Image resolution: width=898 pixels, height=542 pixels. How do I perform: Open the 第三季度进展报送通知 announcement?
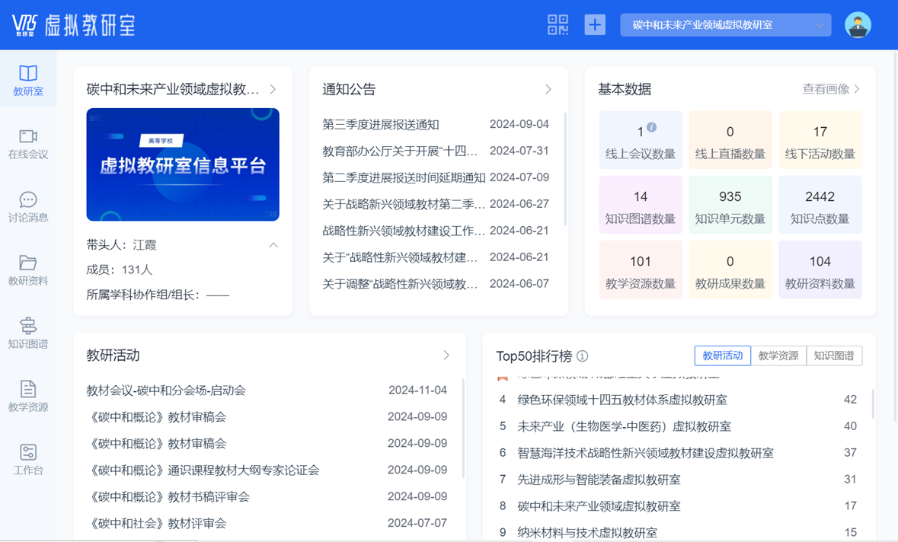tap(381, 125)
